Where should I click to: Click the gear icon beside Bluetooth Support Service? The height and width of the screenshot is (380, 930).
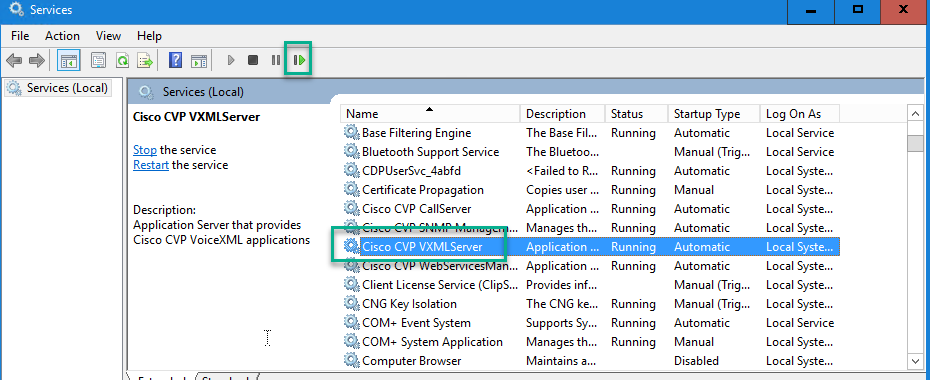click(x=352, y=152)
